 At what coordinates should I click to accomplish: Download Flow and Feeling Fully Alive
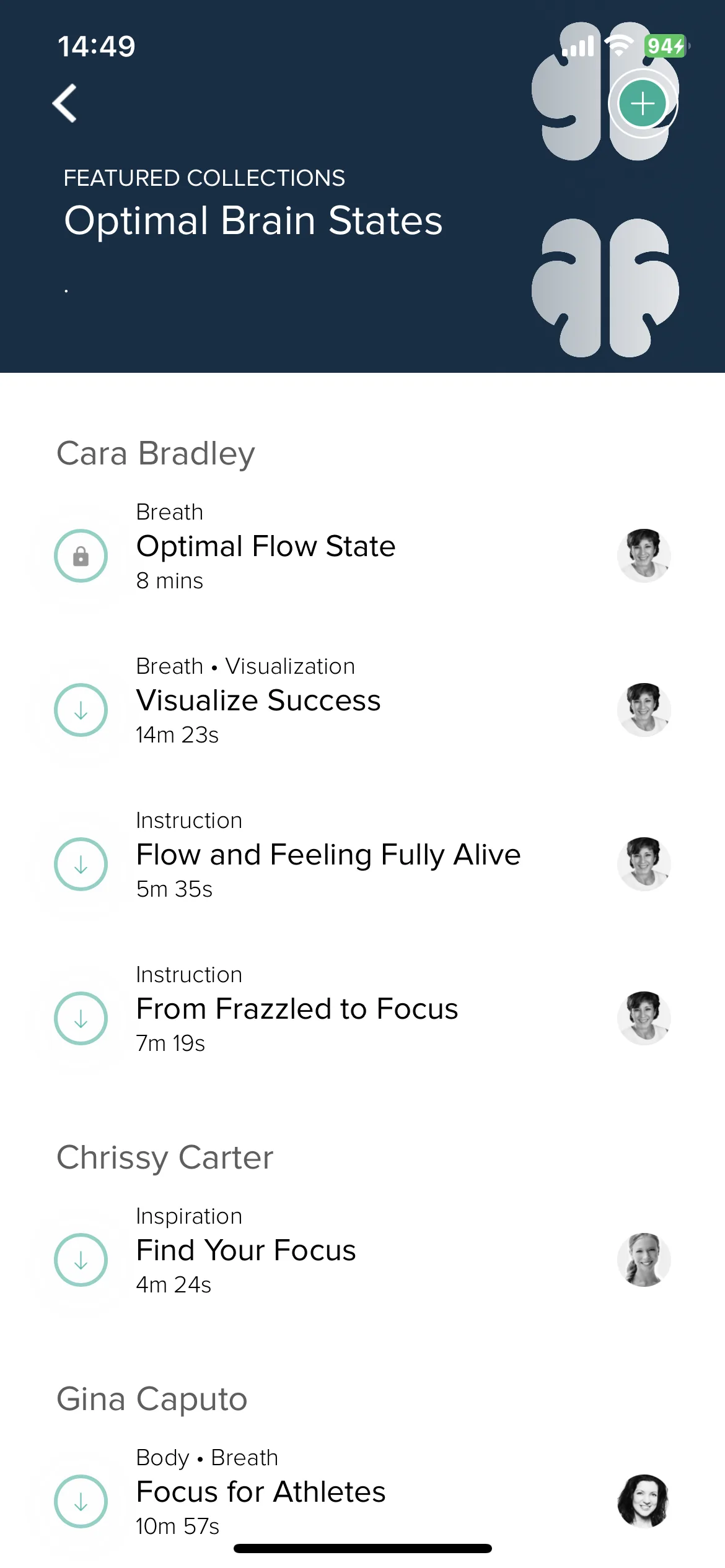pyautogui.click(x=81, y=865)
